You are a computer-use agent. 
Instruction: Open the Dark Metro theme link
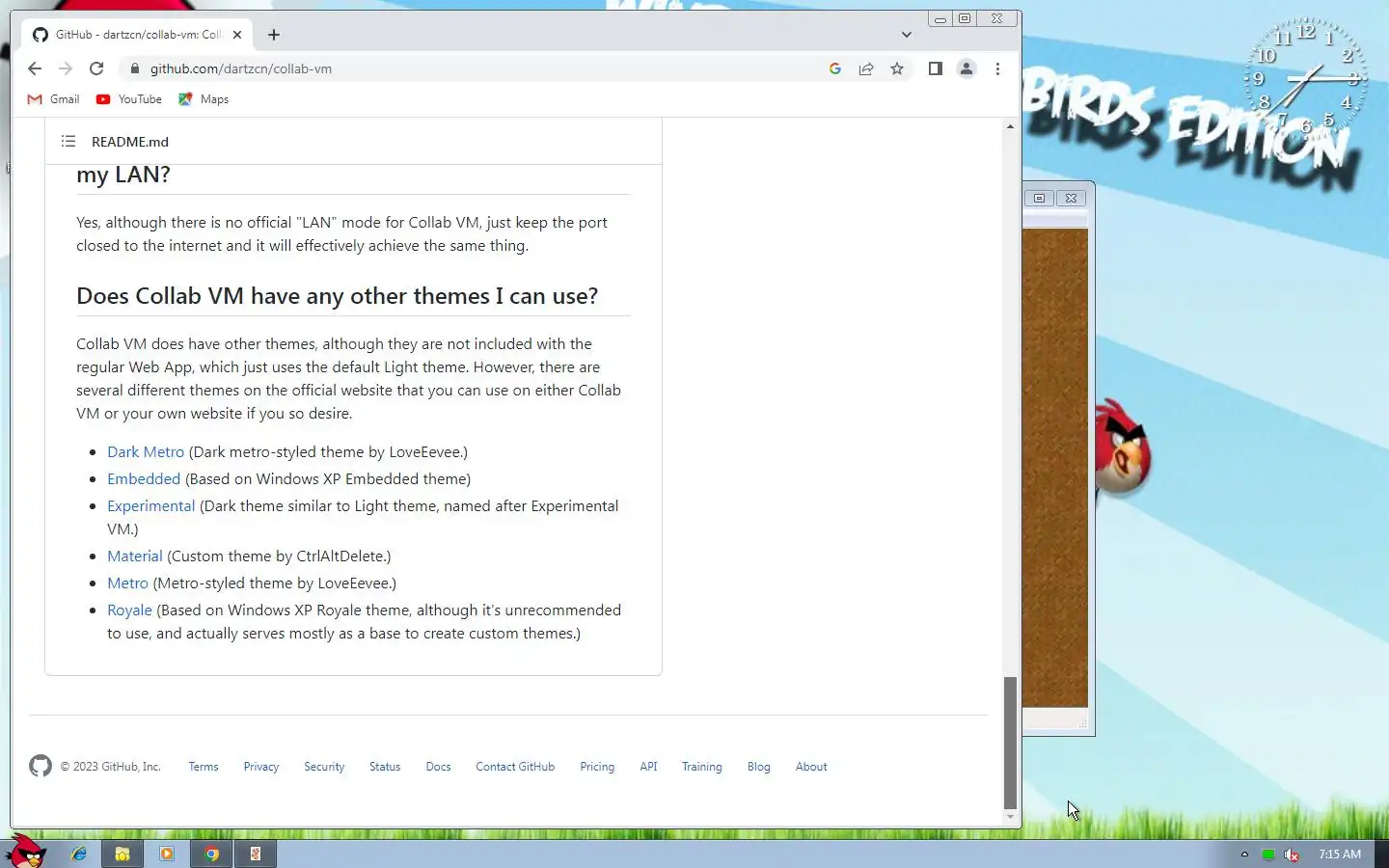tap(146, 451)
